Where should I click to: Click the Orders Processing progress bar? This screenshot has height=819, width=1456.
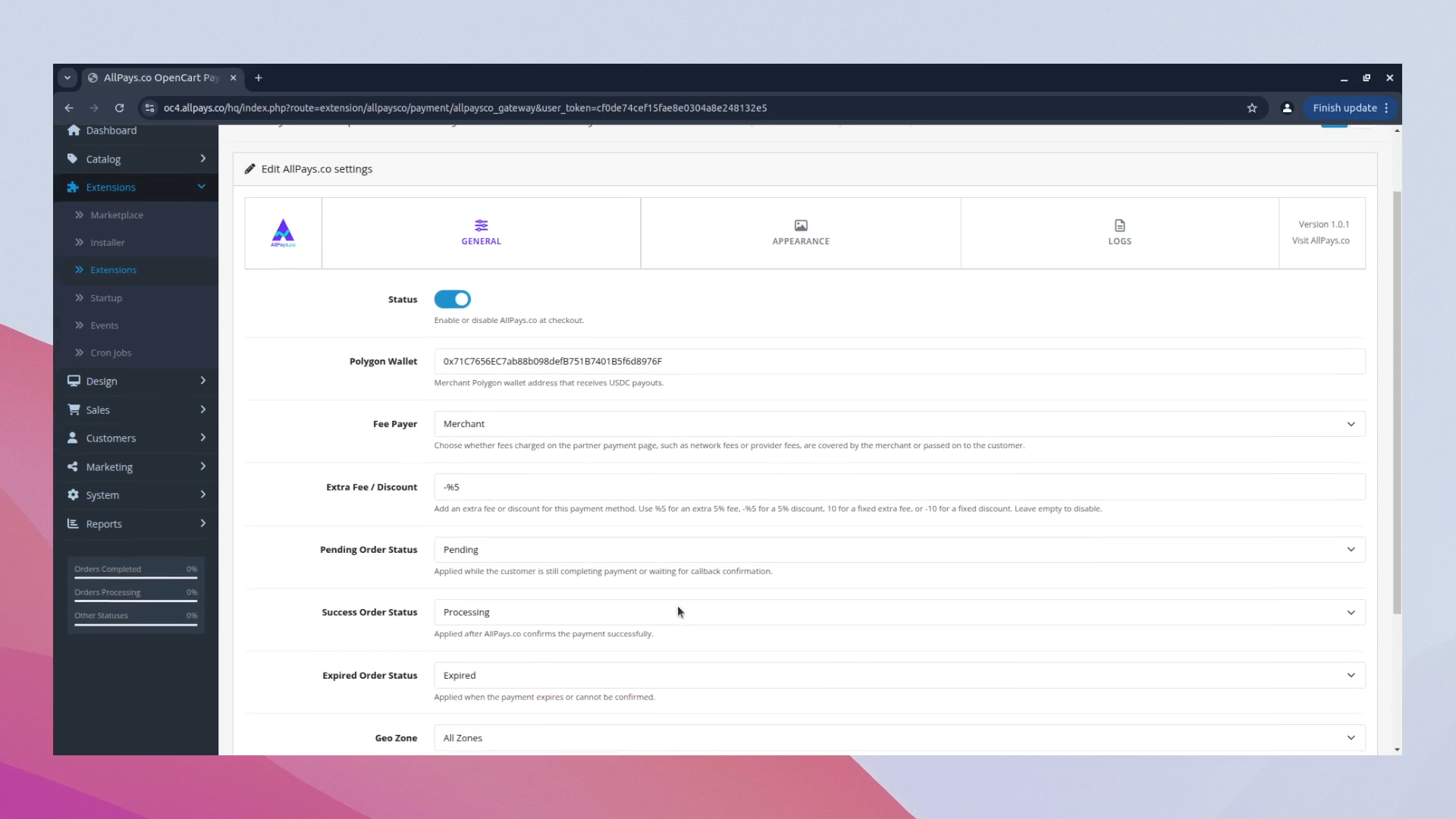136,601
